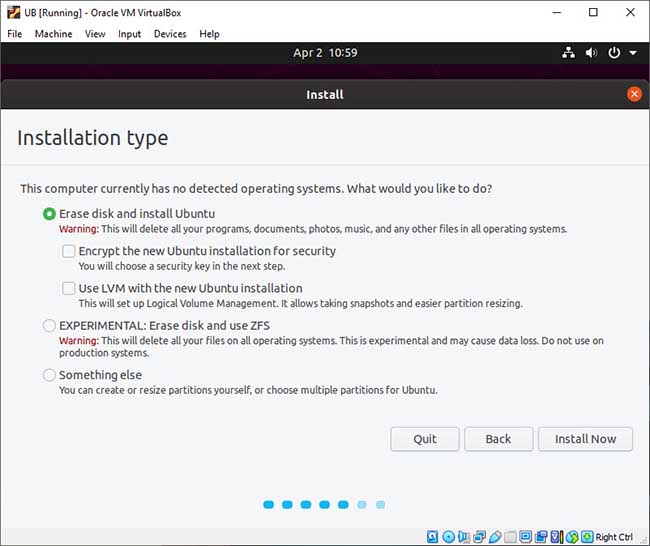Click the Installation type heading
Viewport: 650px width, 546px height.
tap(92, 138)
